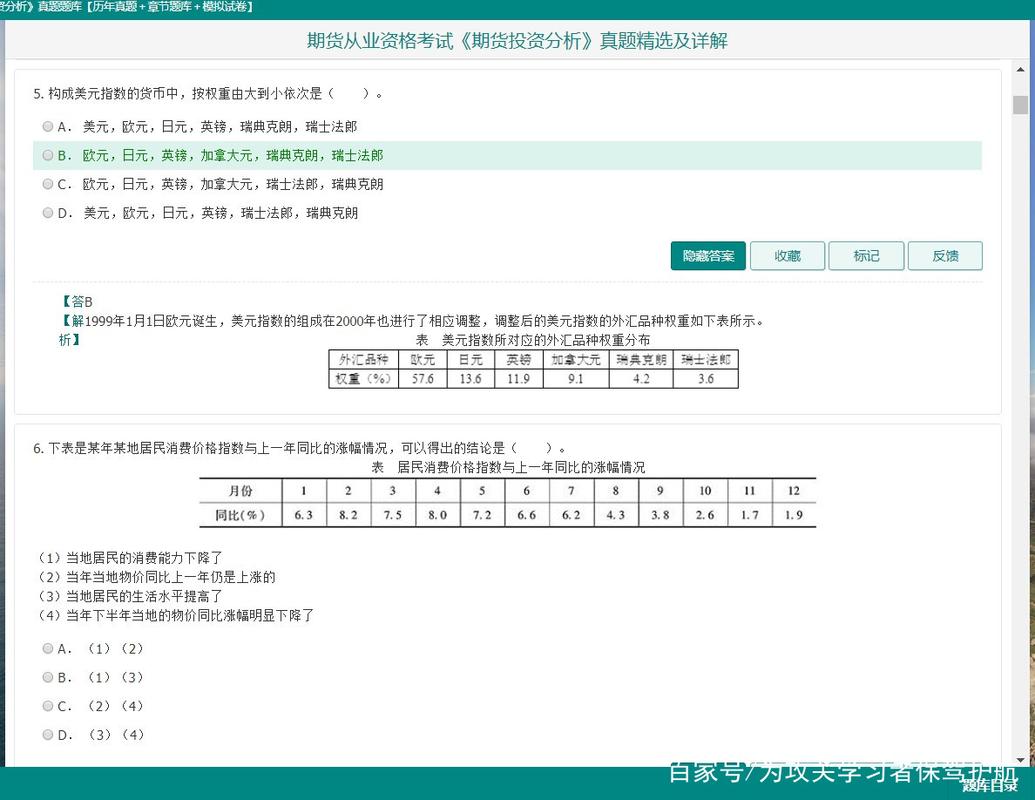Click the 反馈 feedback button
Image resolution: width=1035 pixels, height=800 pixels.
pyautogui.click(x=945, y=256)
